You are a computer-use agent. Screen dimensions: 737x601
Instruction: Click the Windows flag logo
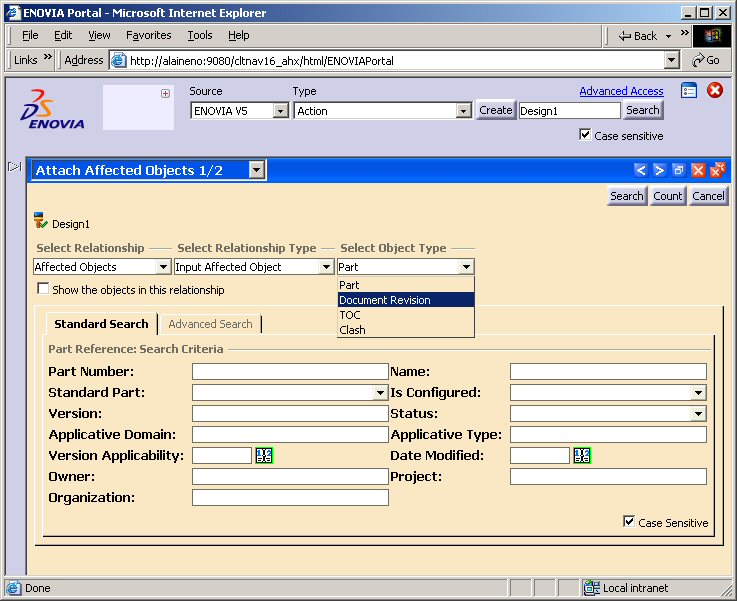[712, 36]
